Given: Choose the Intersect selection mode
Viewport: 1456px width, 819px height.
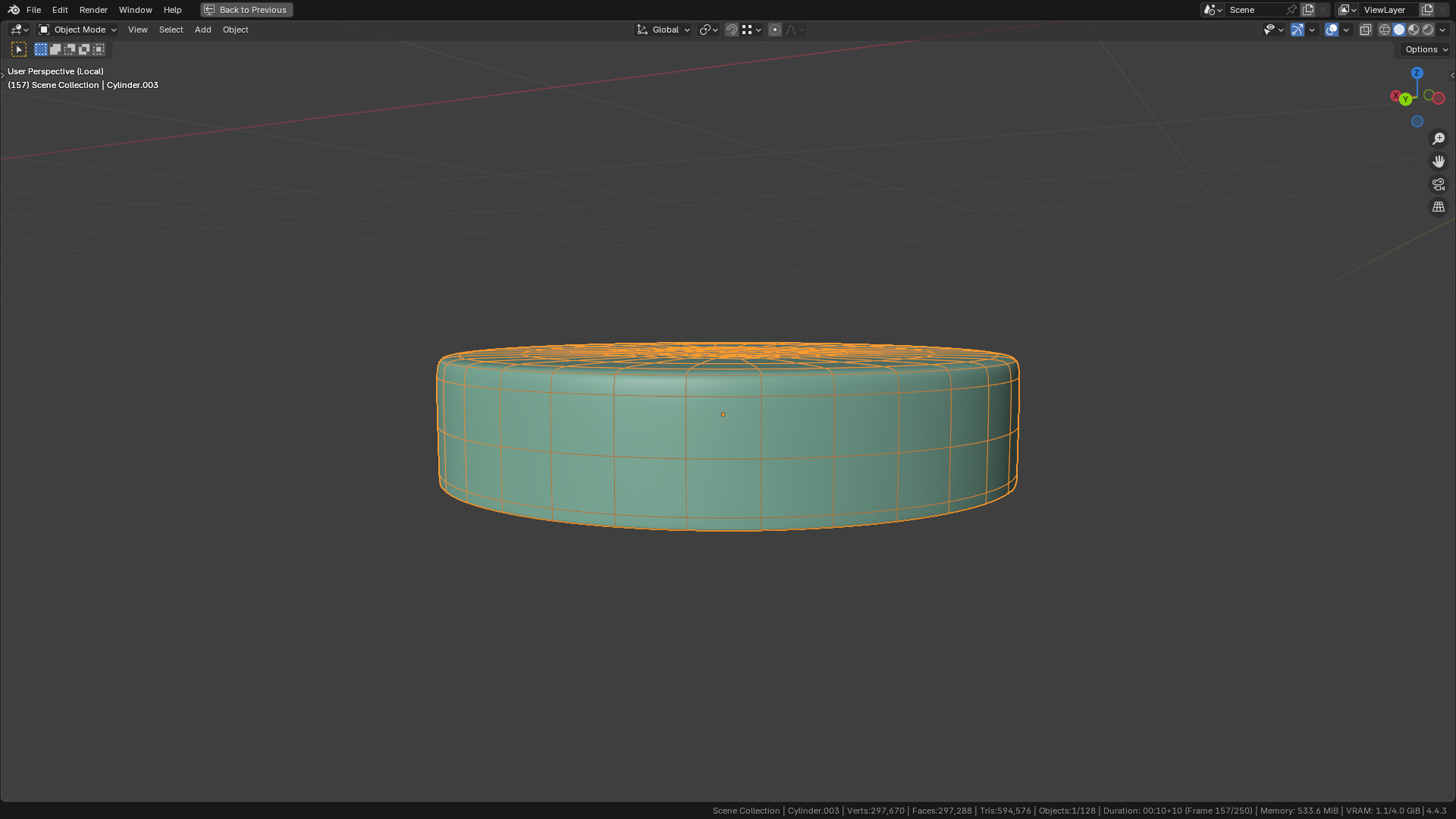Looking at the screenshot, I should pyautogui.click(x=99, y=49).
